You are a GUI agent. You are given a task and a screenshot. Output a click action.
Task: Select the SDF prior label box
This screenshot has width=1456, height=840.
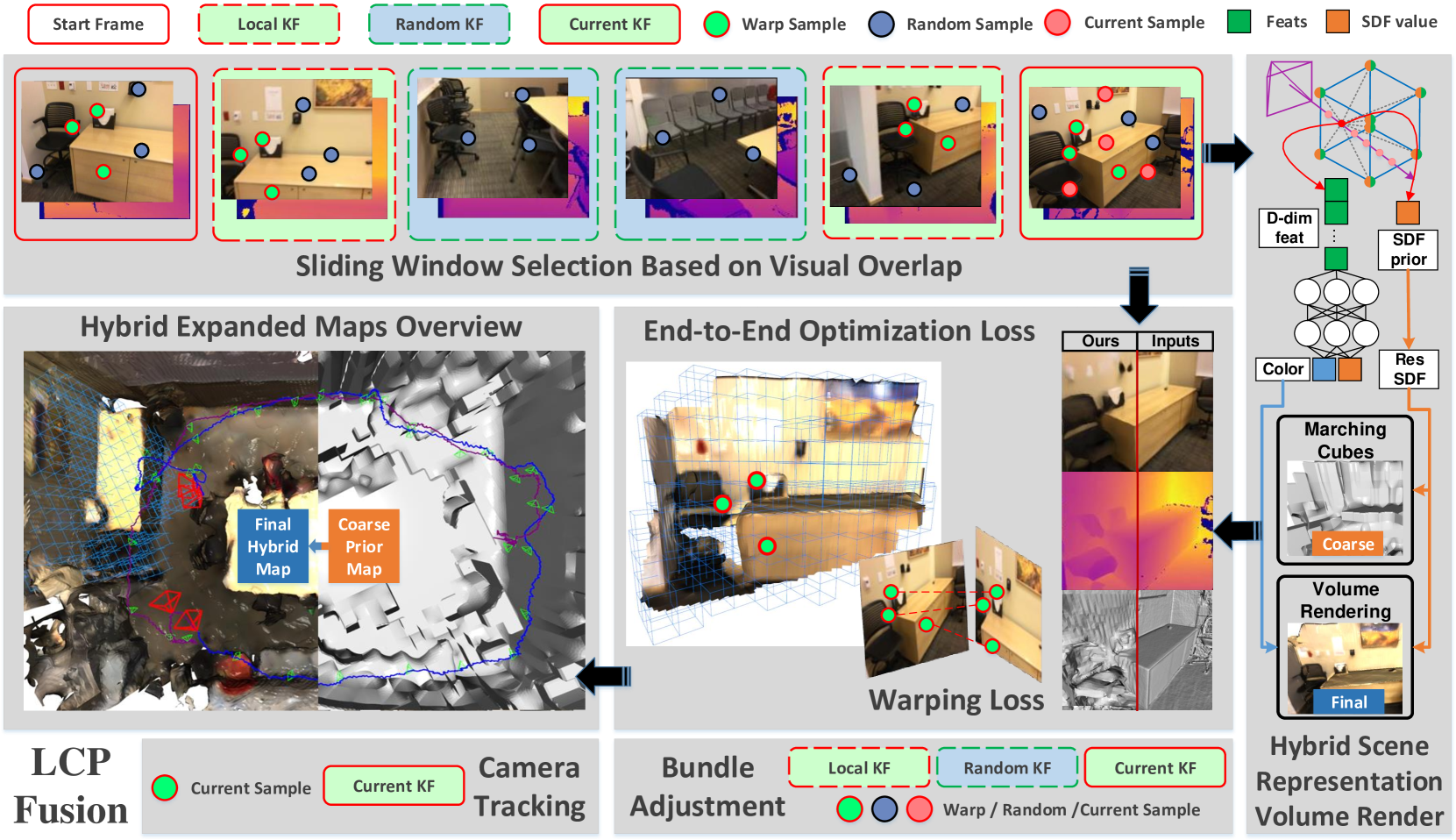pyautogui.click(x=1409, y=249)
